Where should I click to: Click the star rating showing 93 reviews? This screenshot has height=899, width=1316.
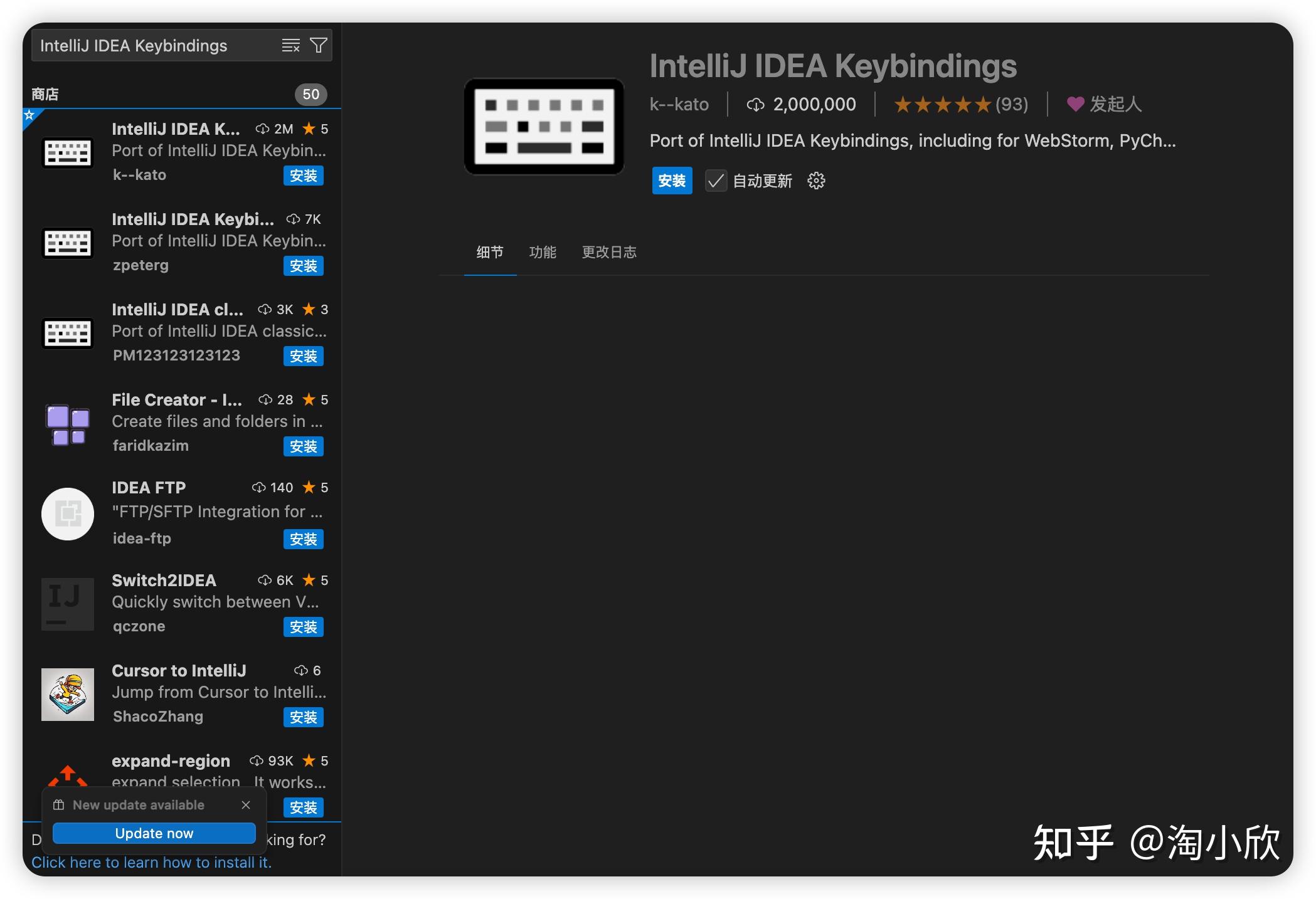960,104
